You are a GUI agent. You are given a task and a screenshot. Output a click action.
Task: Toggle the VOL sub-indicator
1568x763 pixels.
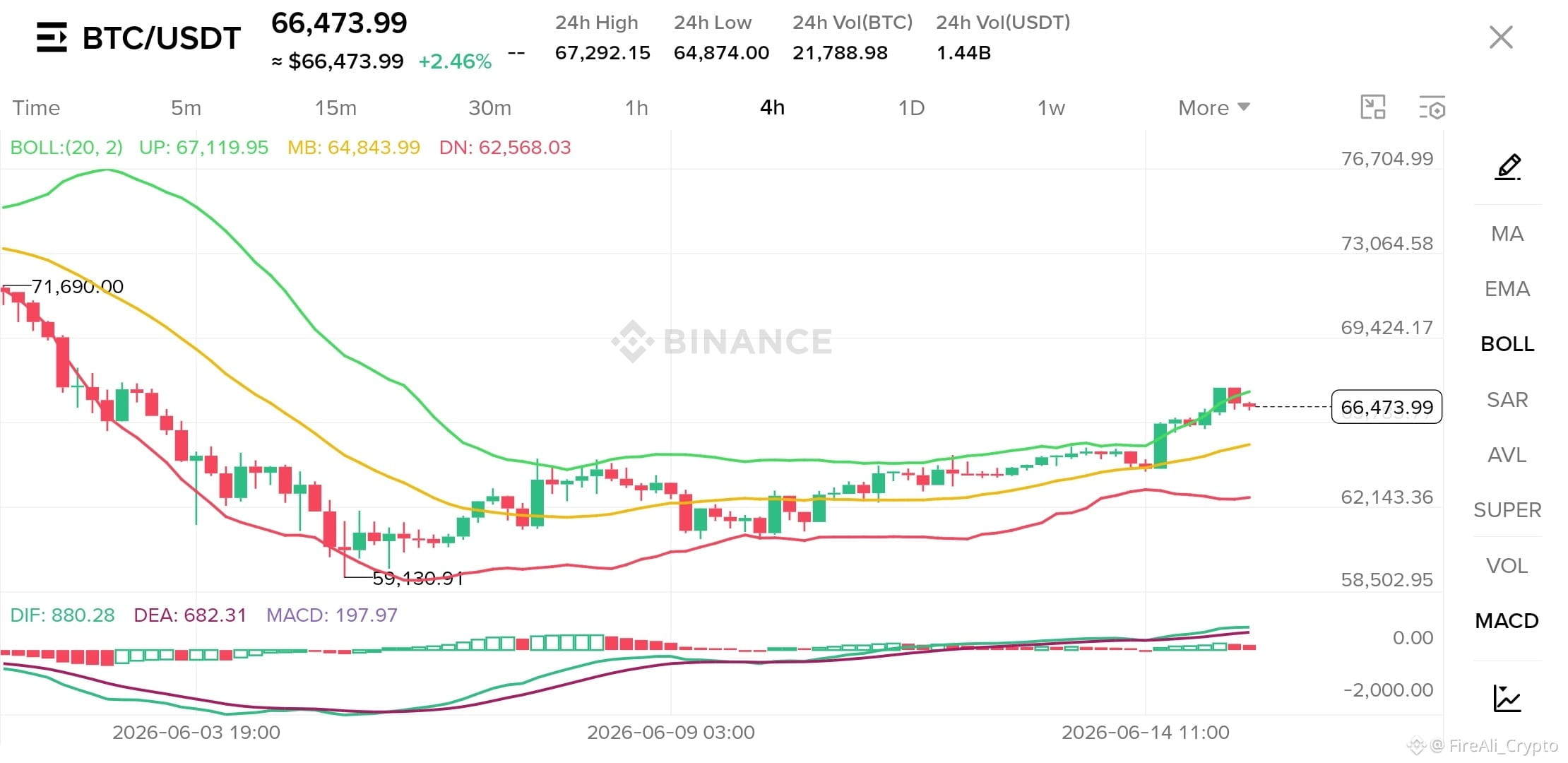coord(1507,566)
